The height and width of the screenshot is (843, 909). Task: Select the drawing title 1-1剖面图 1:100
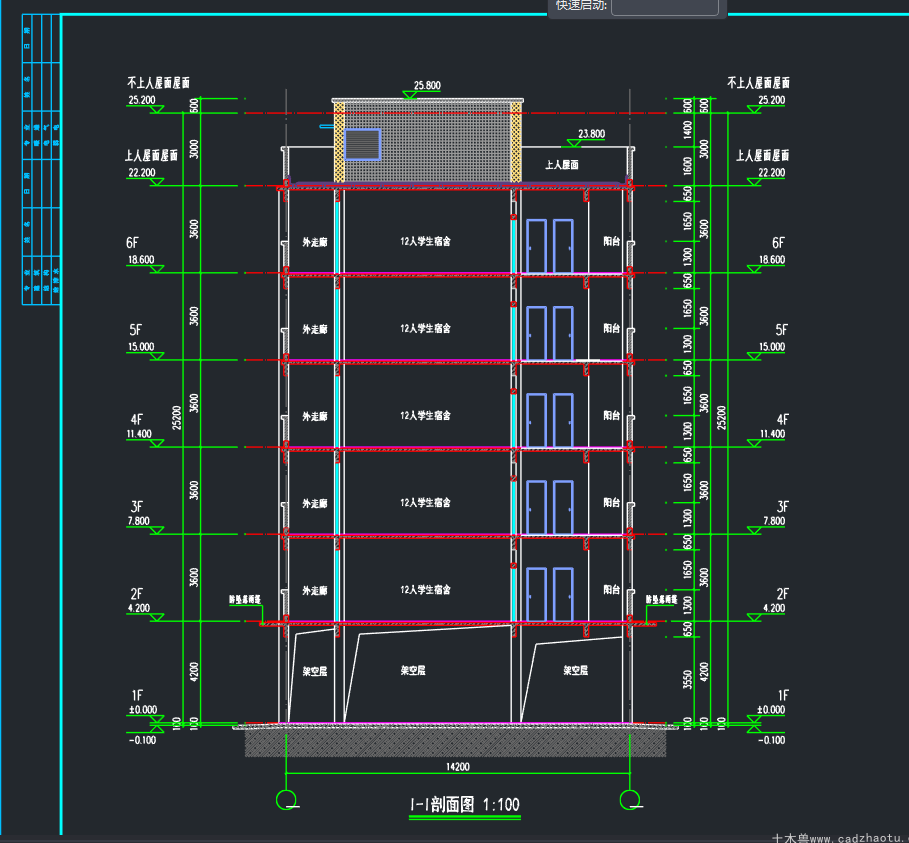464,805
